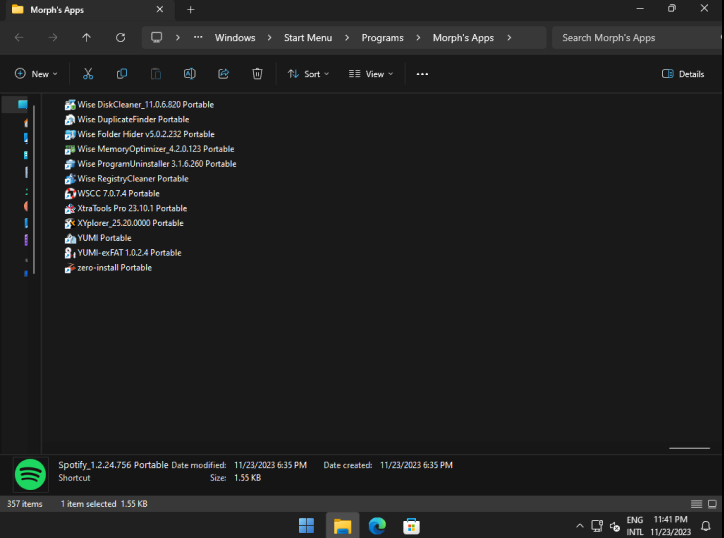Click the This PC monitor icon in address bar
This screenshot has height=538, width=724.
pyautogui.click(x=157, y=37)
